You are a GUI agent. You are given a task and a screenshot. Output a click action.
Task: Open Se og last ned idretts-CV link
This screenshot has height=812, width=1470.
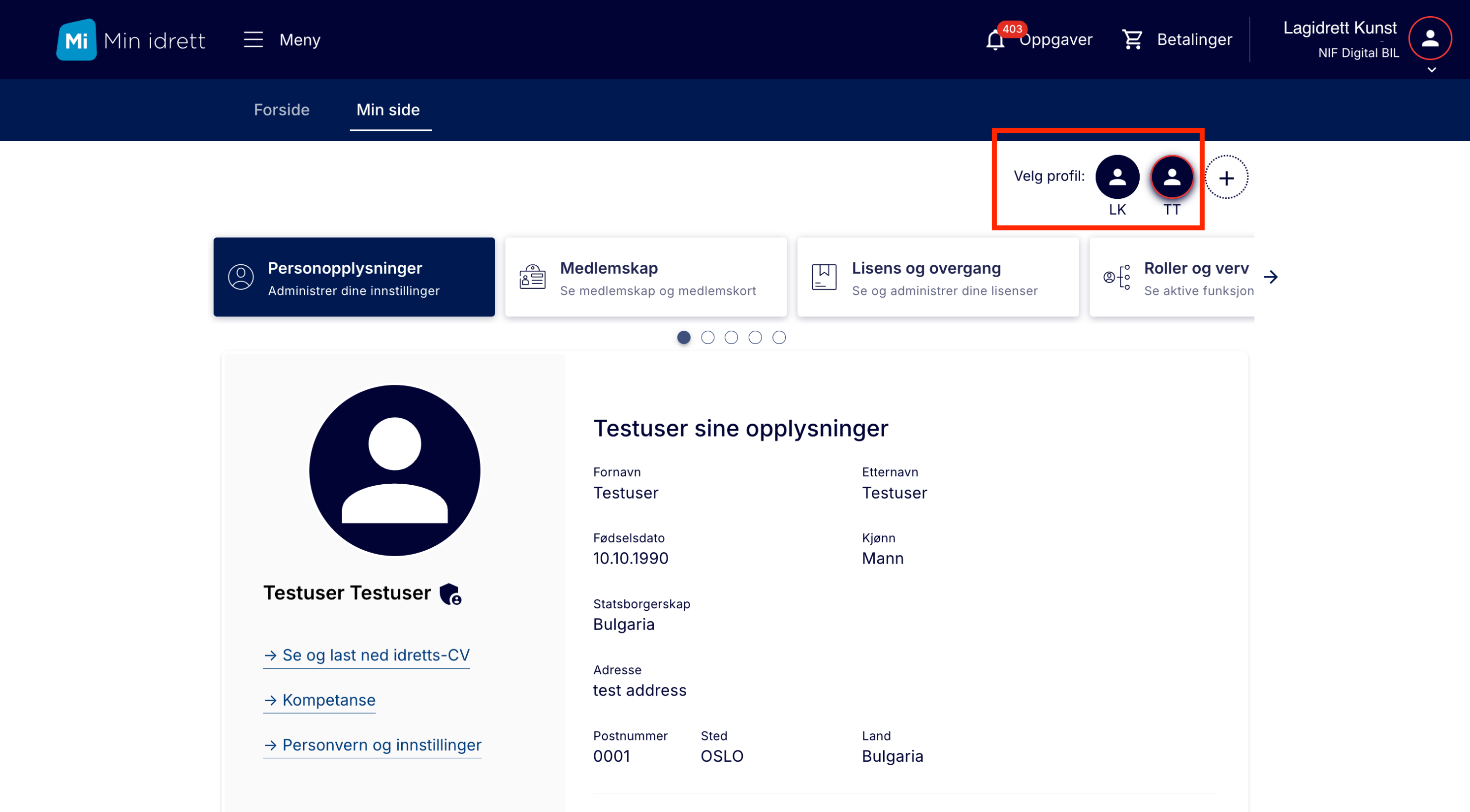[366, 655]
